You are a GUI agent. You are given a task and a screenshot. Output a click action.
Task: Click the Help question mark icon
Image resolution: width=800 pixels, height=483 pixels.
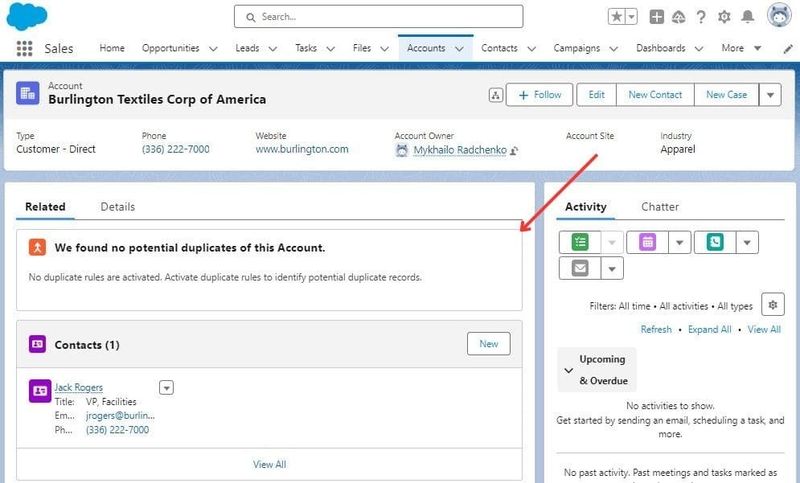click(x=701, y=17)
